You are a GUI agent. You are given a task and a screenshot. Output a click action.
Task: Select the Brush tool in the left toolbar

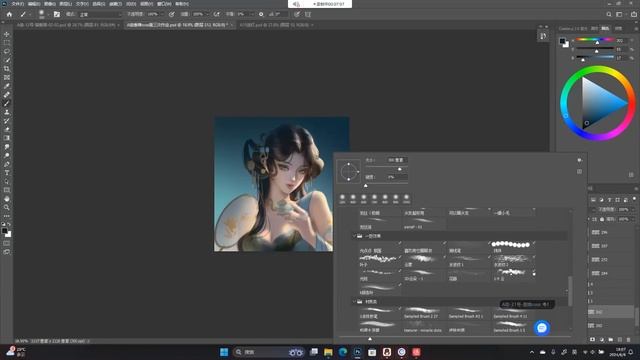coord(7,103)
